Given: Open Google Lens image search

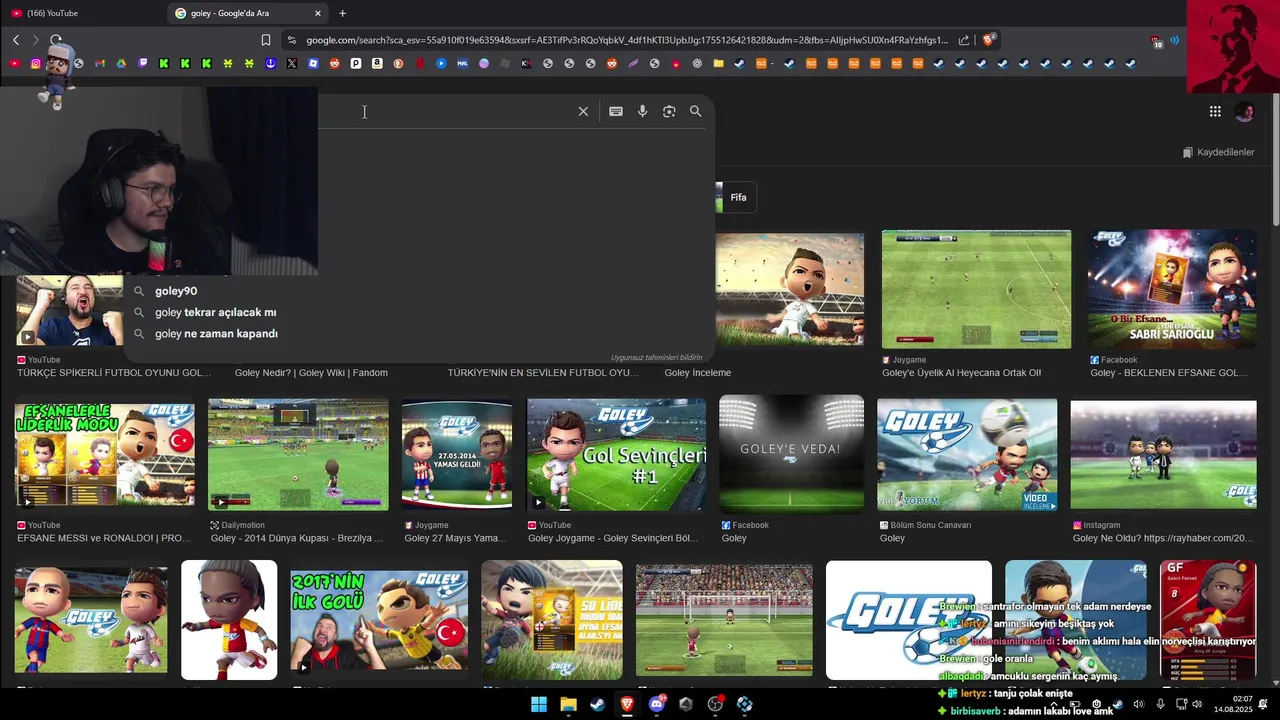Looking at the screenshot, I should 669,111.
